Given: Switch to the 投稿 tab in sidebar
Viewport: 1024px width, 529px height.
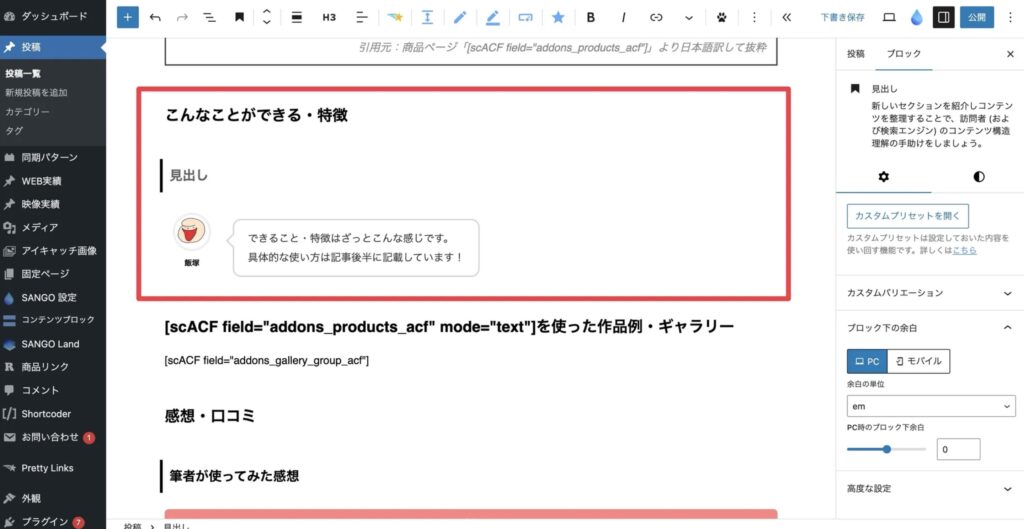Looking at the screenshot, I should [x=855, y=54].
